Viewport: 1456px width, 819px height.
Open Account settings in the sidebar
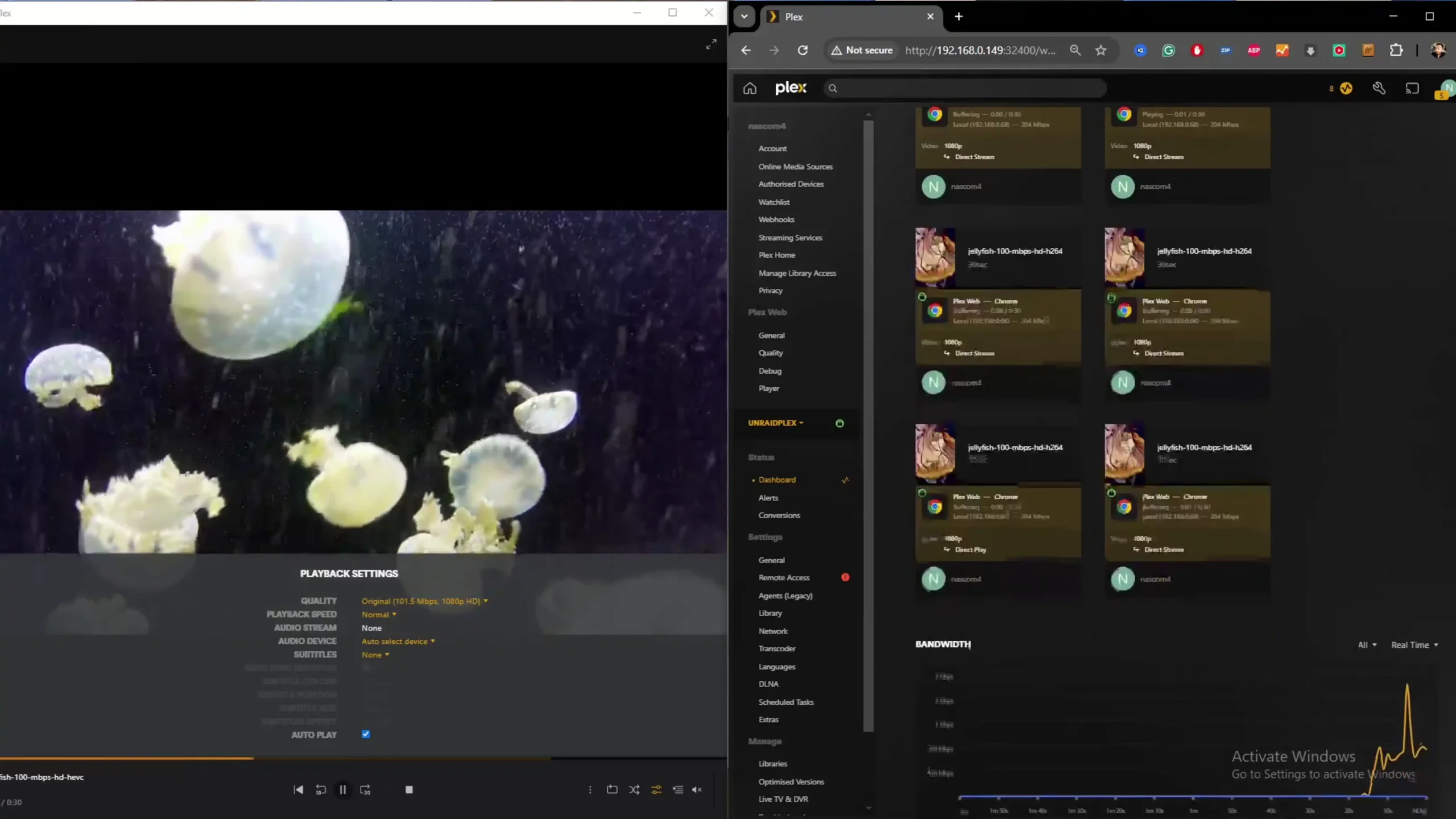click(772, 148)
